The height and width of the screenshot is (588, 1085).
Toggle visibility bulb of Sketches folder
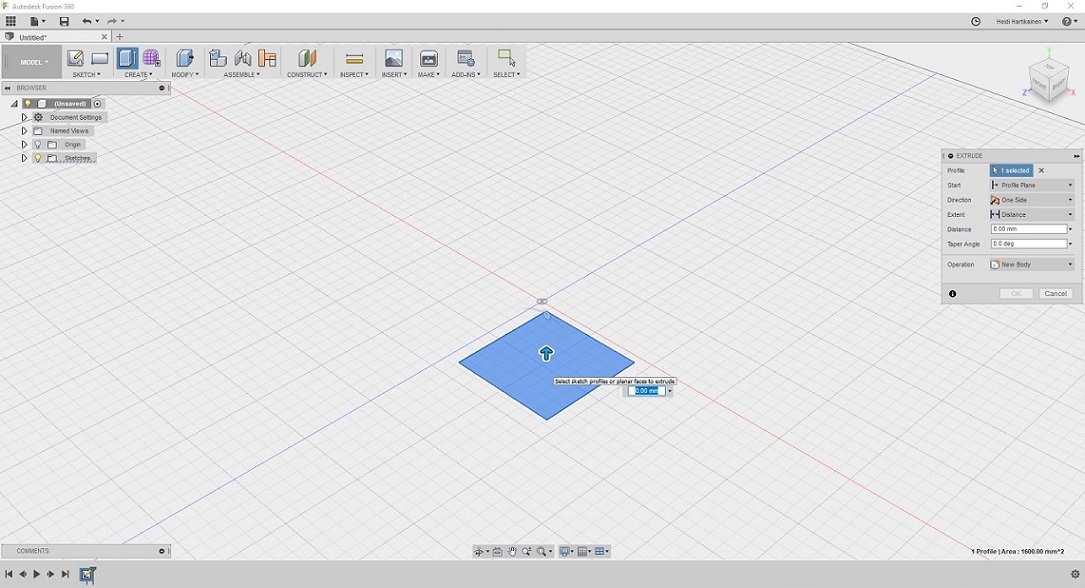(x=38, y=158)
